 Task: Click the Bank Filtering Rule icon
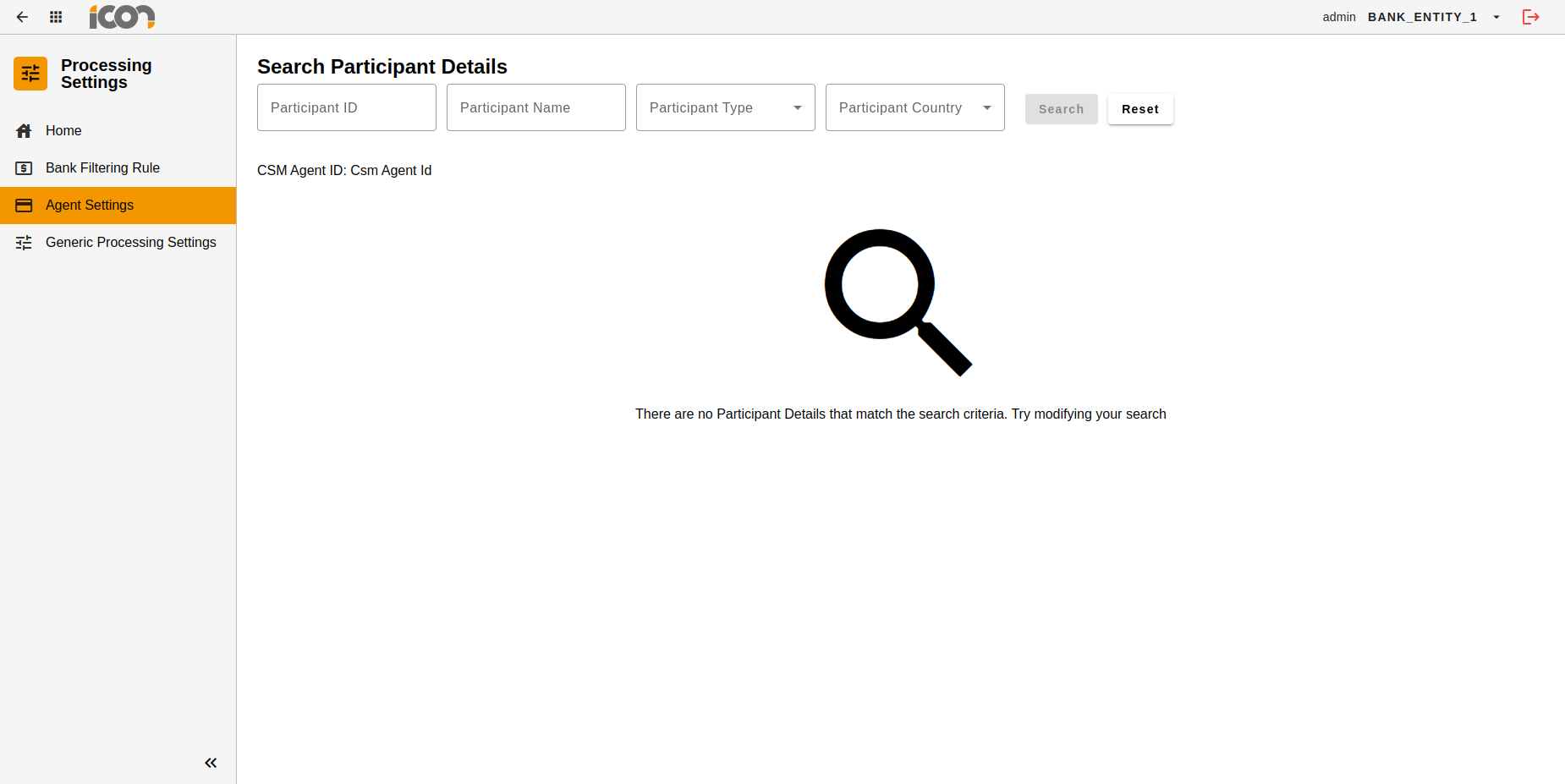(x=23, y=167)
